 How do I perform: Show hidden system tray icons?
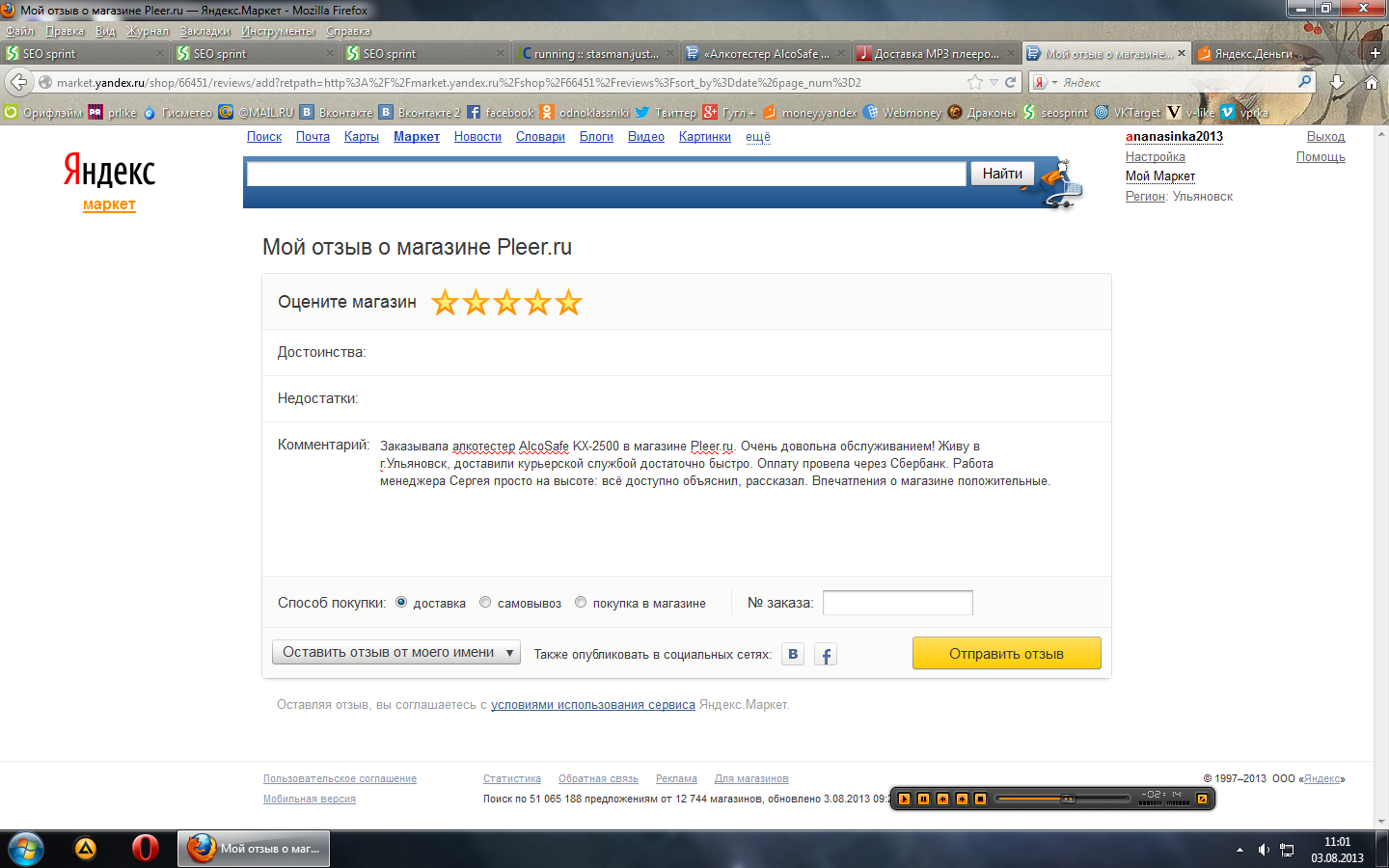pos(1239,850)
